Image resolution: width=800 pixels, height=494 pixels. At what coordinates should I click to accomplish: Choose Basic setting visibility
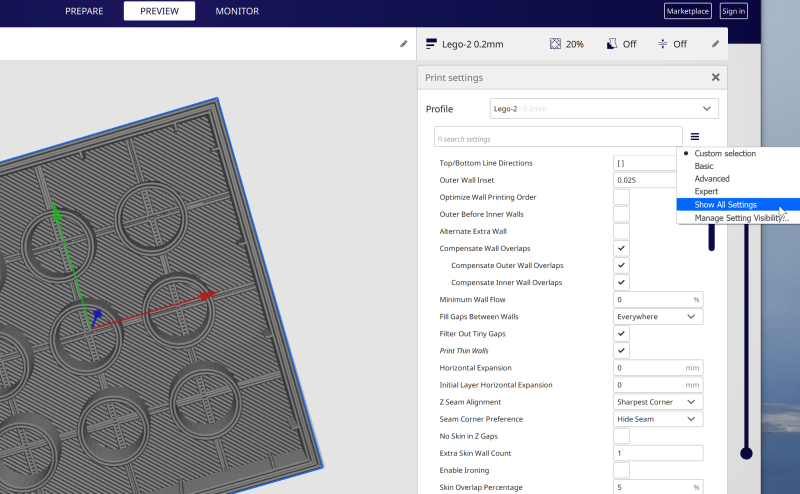click(x=704, y=166)
